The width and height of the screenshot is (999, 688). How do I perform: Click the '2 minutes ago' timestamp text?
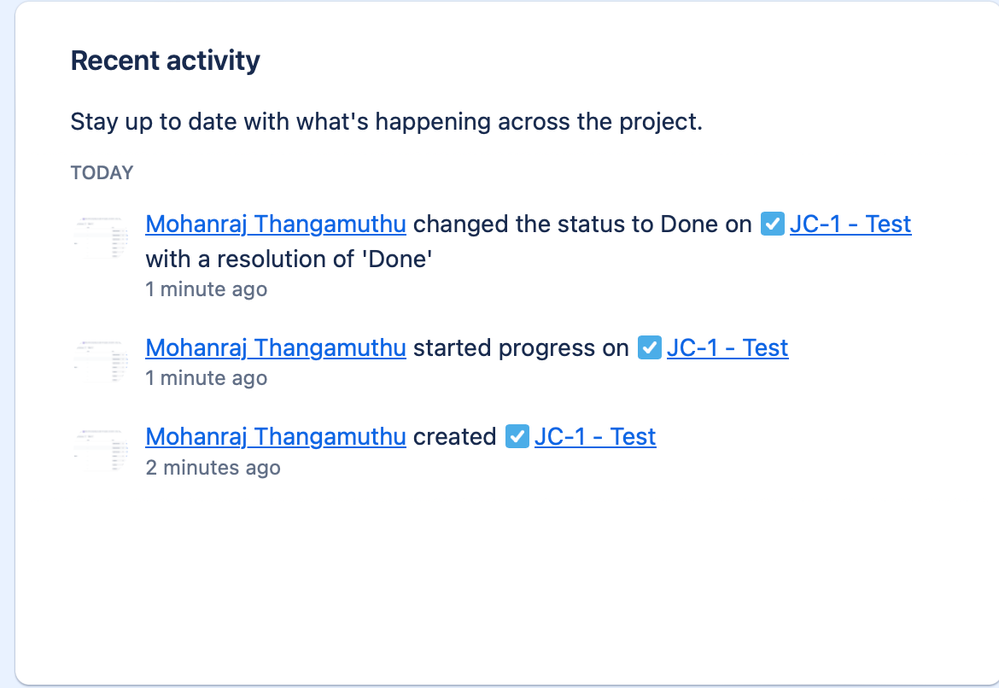click(212, 467)
